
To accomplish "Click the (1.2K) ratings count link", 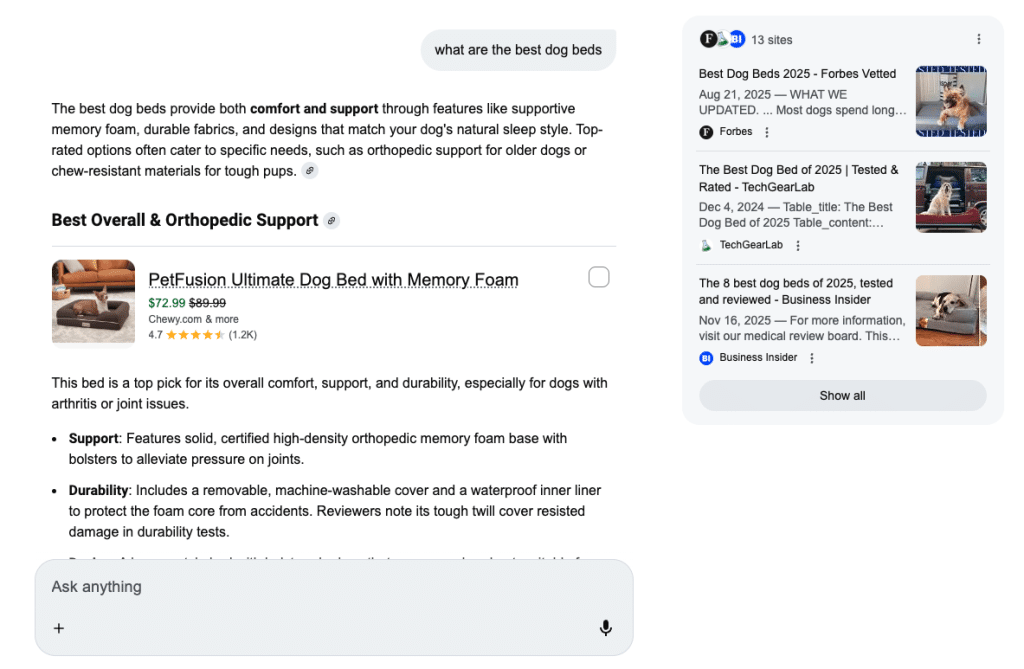I will click(x=245, y=335).
